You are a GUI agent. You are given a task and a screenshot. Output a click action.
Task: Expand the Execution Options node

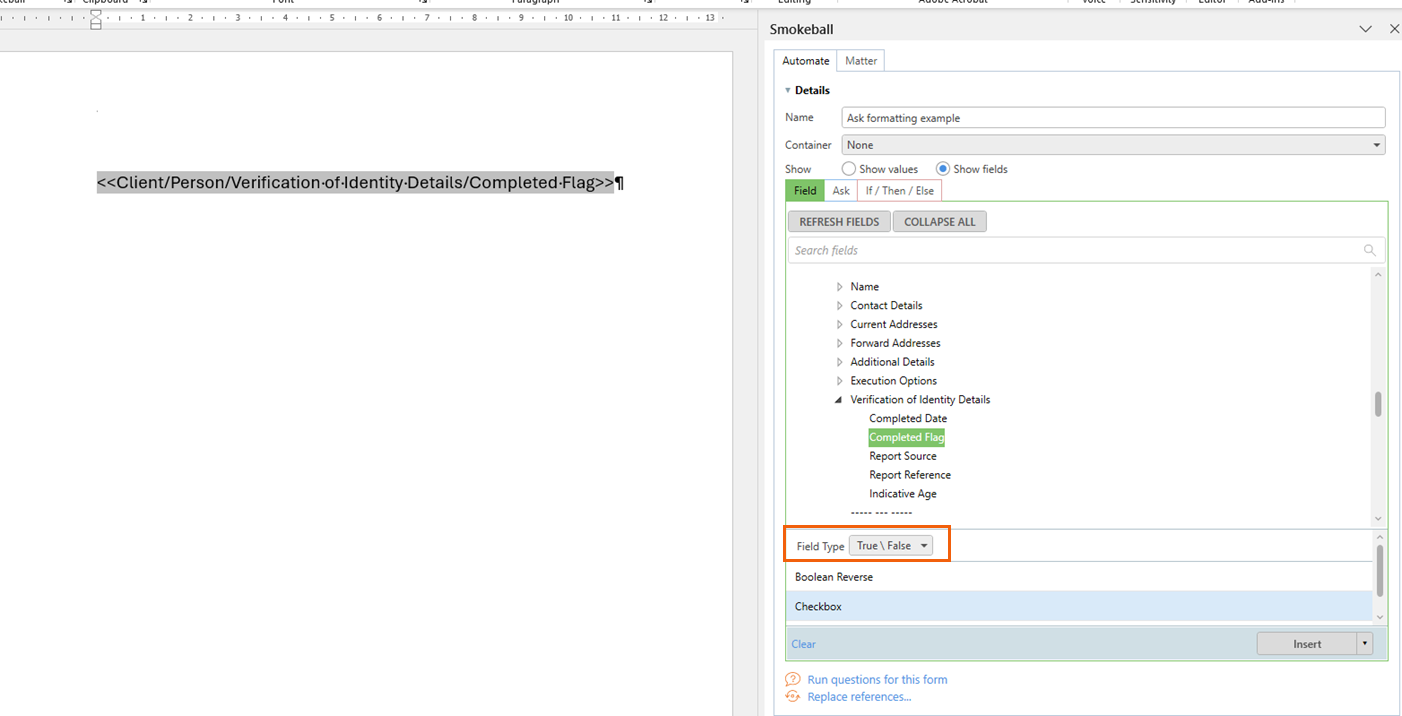point(840,381)
